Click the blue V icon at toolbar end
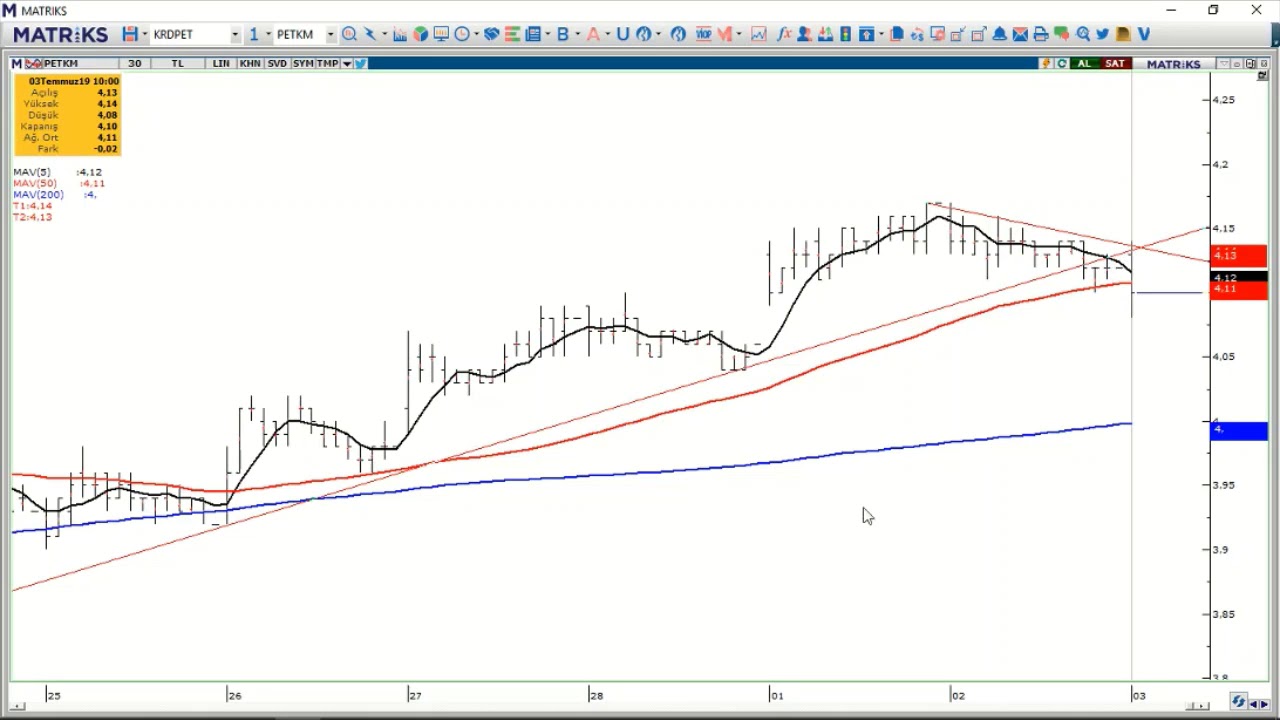 (1144, 34)
